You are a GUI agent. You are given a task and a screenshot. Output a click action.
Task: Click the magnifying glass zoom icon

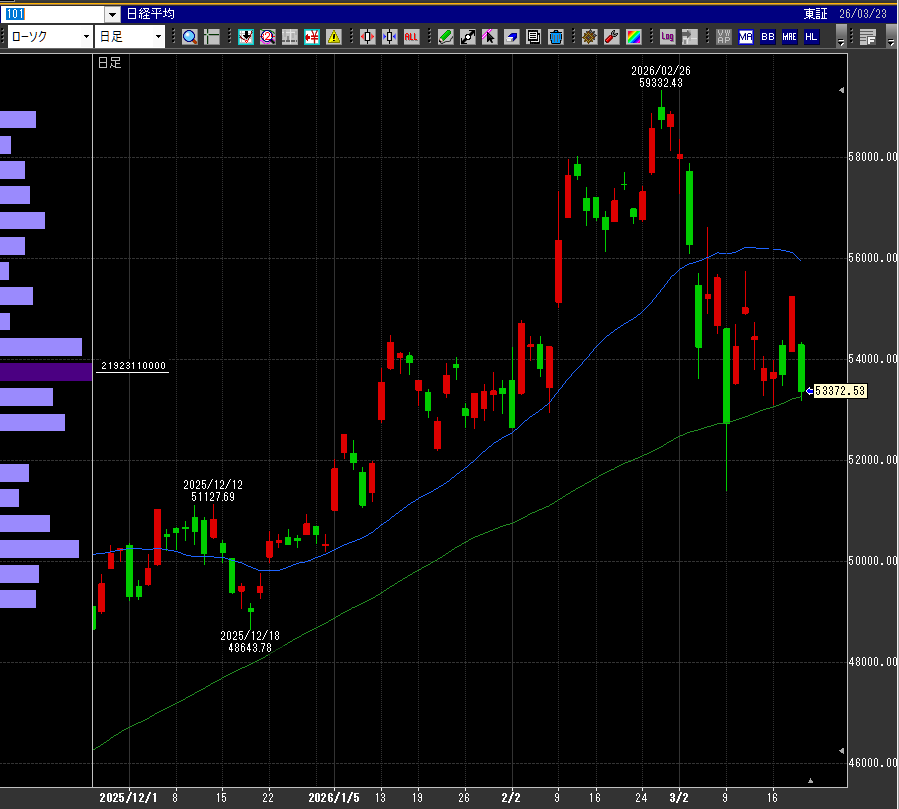click(x=190, y=37)
